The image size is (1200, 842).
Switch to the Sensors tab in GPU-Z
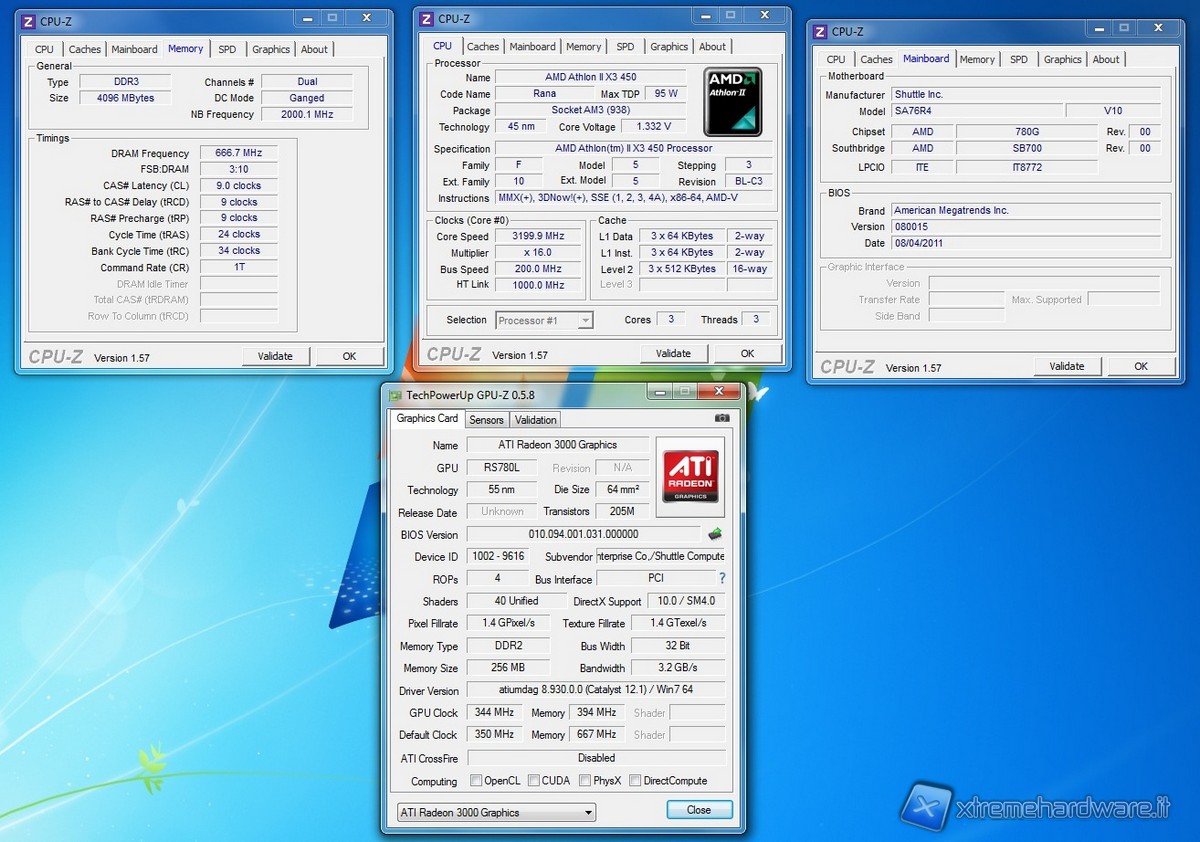(x=486, y=420)
